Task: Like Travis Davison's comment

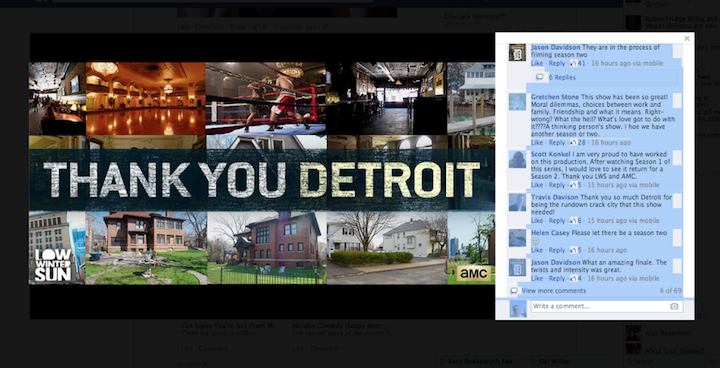Action: (x=537, y=221)
